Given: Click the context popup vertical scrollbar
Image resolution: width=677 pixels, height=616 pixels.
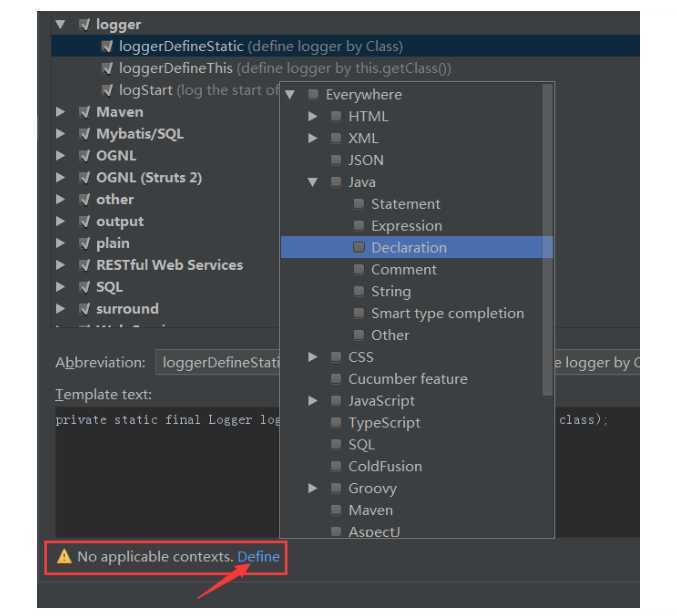Looking at the screenshot, I should point(547,240).
